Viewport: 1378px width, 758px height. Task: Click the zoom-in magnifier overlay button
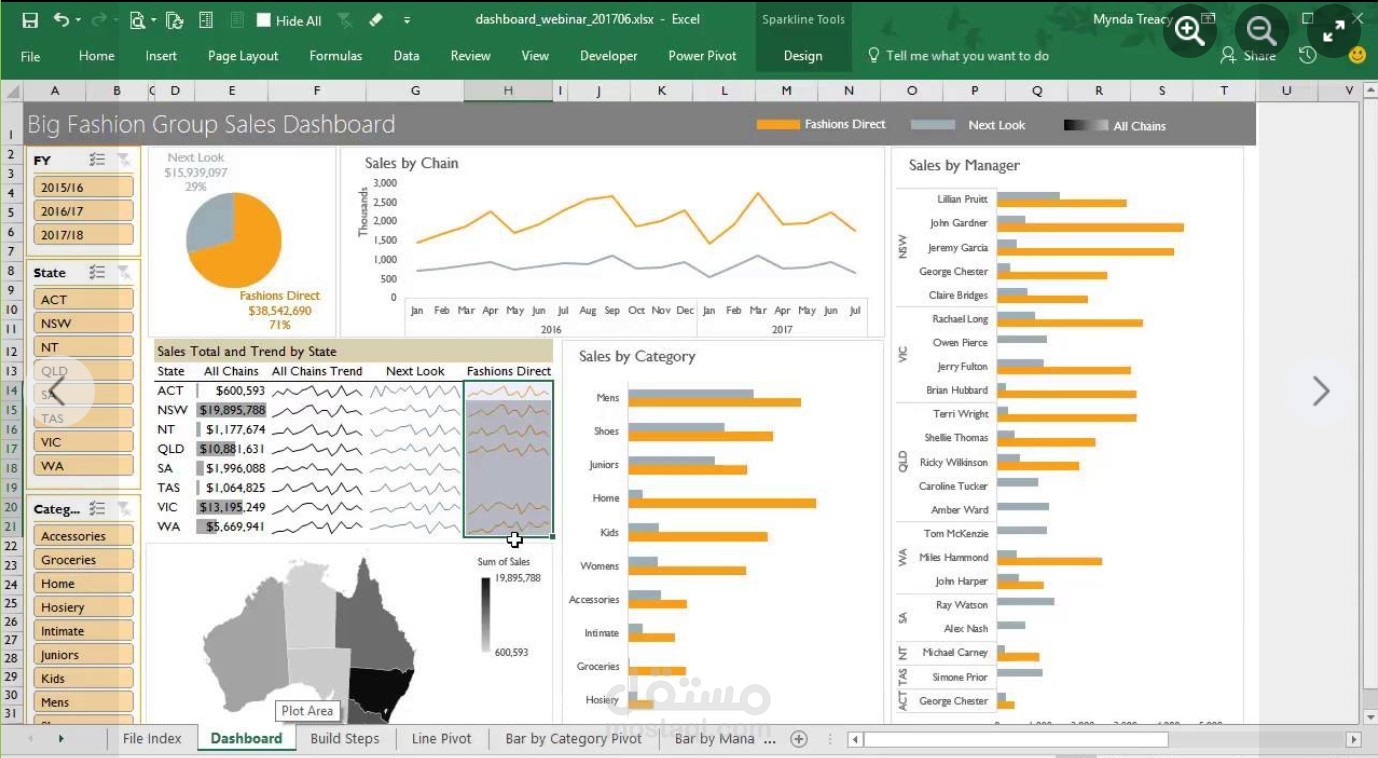coord(1189,31)
